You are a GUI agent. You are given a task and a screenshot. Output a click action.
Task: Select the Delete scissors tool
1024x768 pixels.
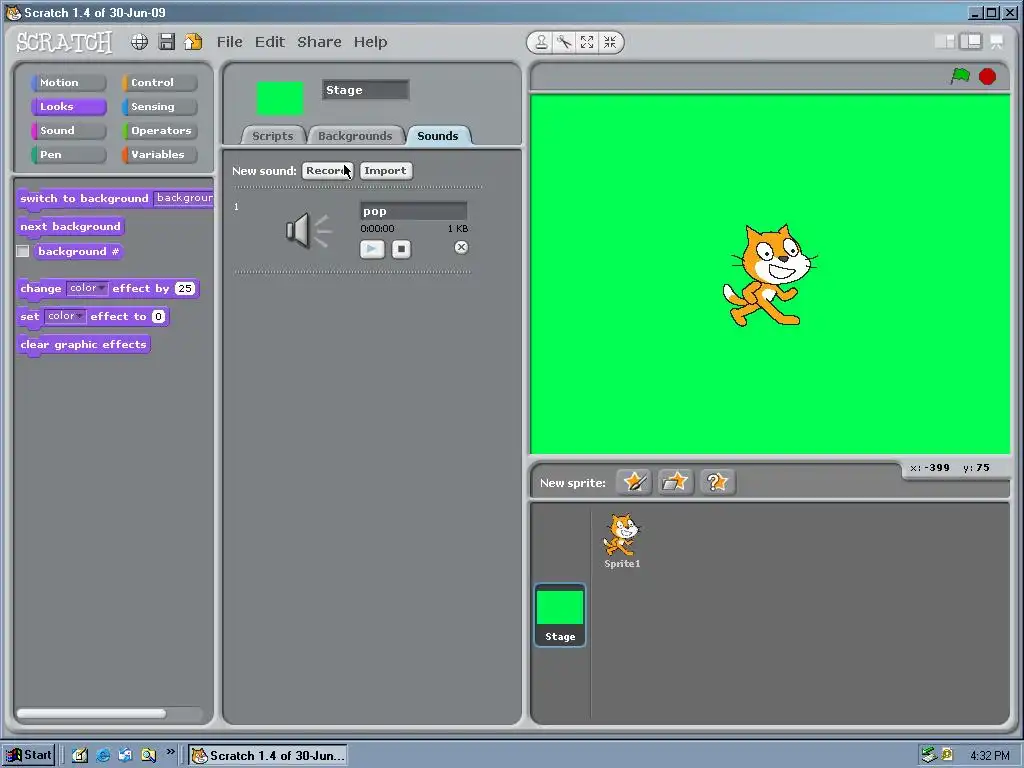564,42
